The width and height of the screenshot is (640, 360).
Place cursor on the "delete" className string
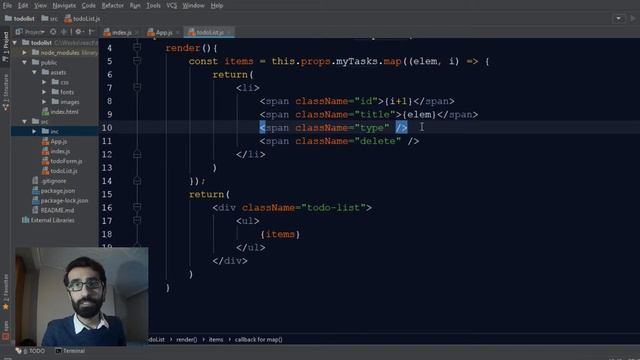[x=378, y=141]
